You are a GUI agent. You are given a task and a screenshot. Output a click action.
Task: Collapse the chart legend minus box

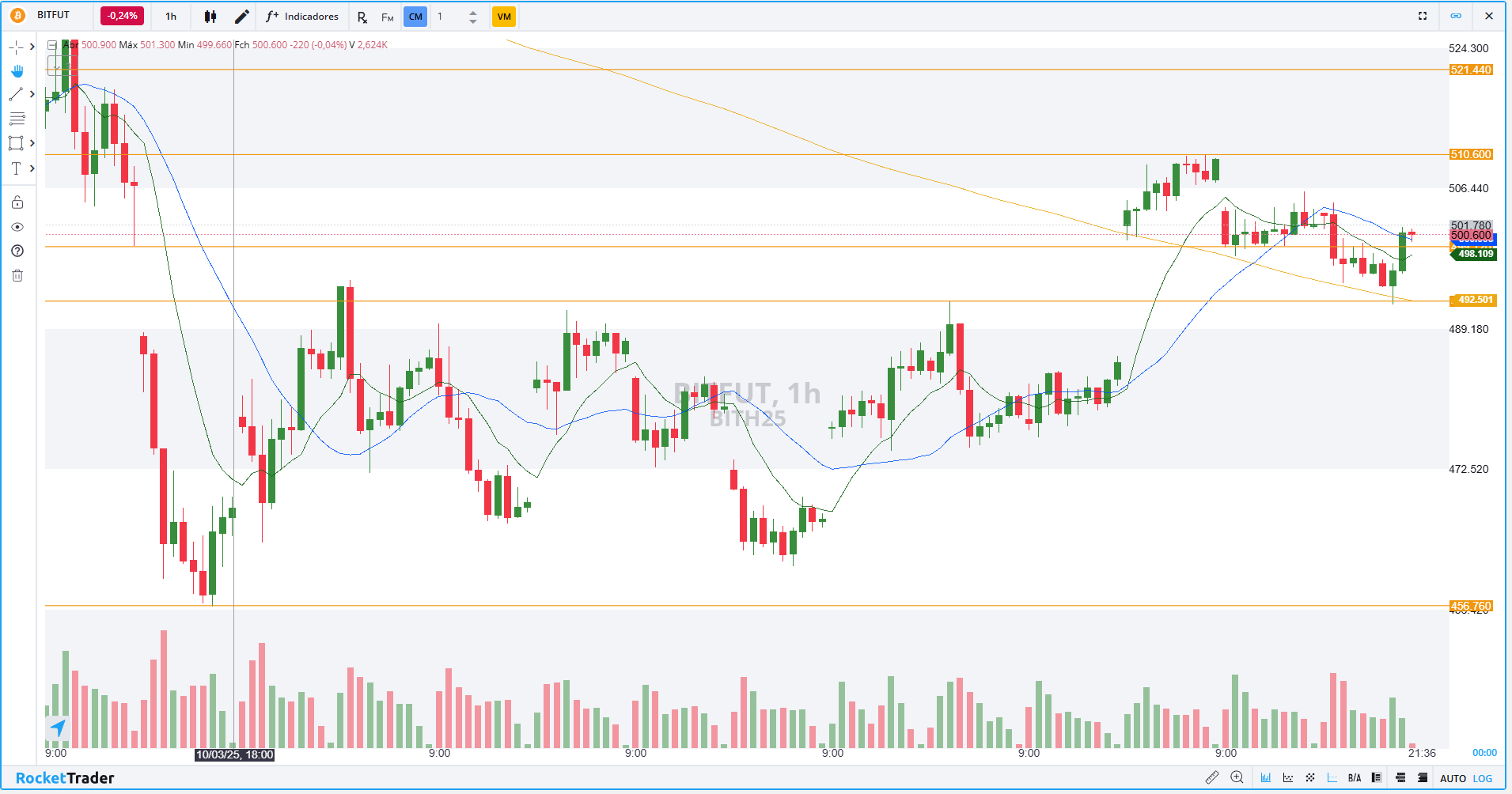[52, 45]
